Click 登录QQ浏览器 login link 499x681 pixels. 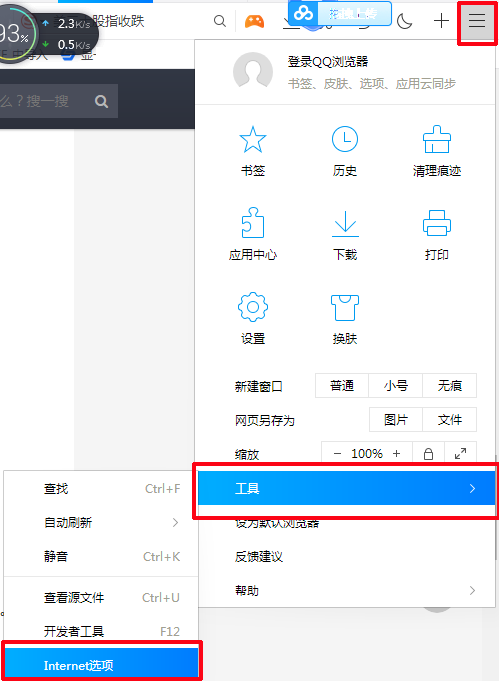pyautogui.click(x=328, y=62)
